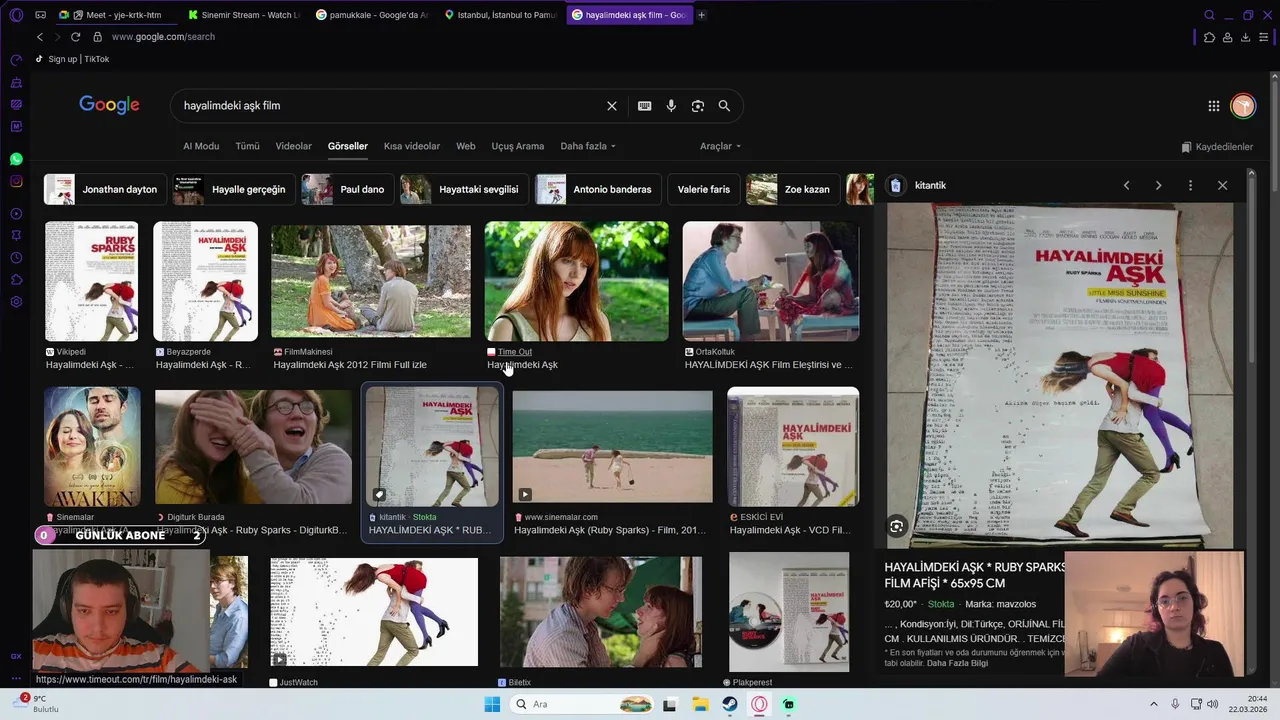1280x720 pixels.
Task: Click the address bar URL
Action: click(x=163, y=37)
